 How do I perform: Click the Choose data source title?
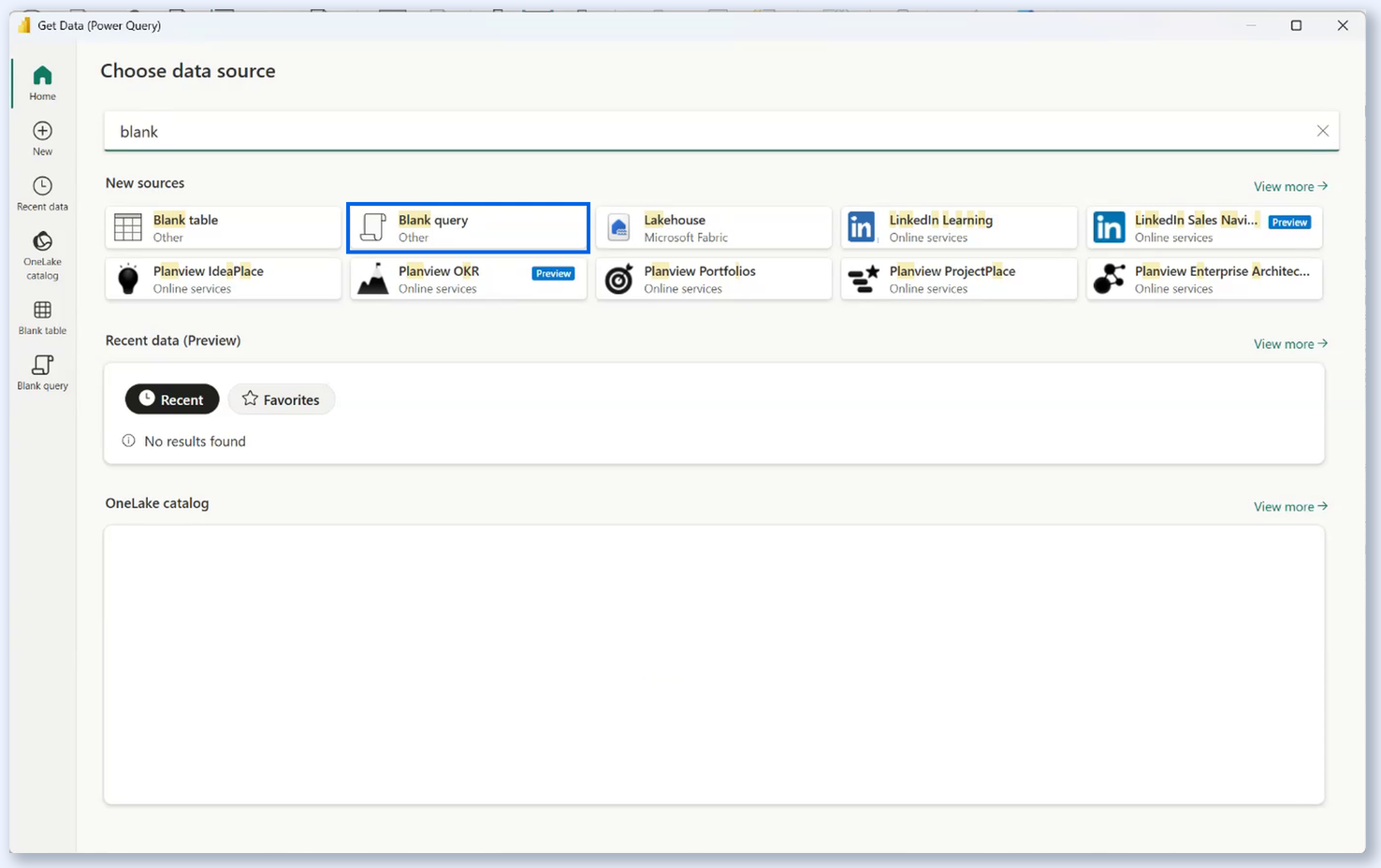(188, 71)
